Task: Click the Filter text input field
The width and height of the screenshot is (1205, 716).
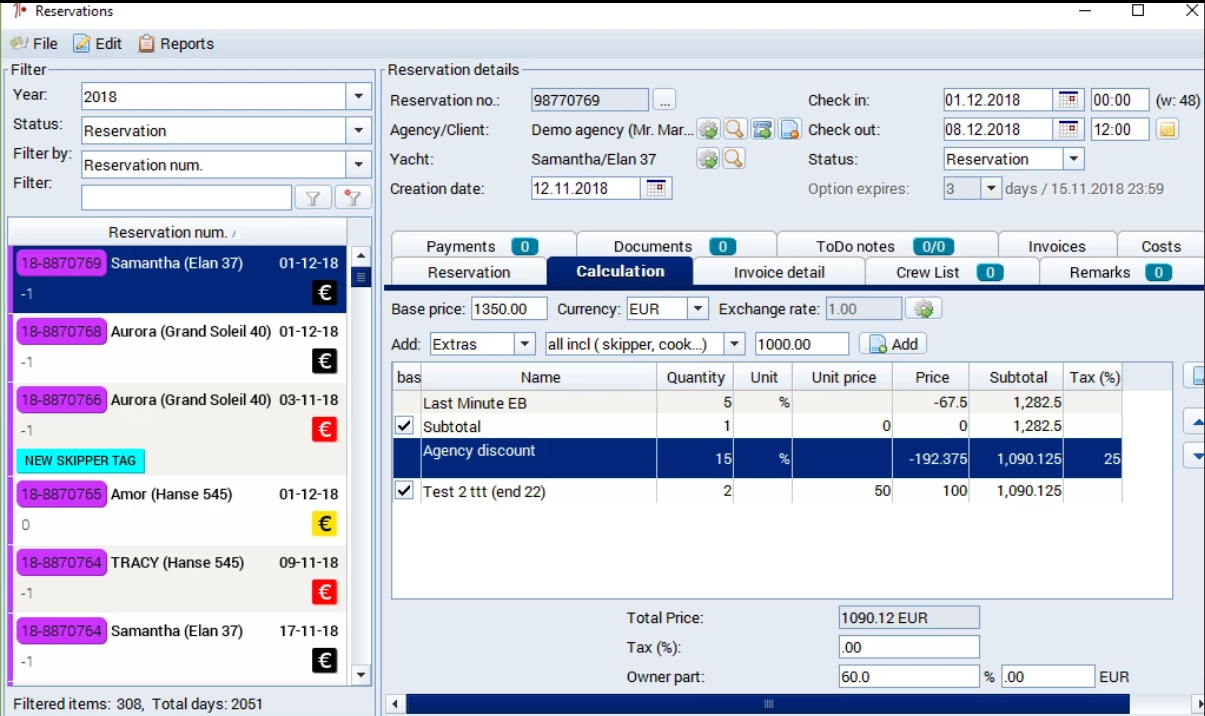Action: click(187, 197)
